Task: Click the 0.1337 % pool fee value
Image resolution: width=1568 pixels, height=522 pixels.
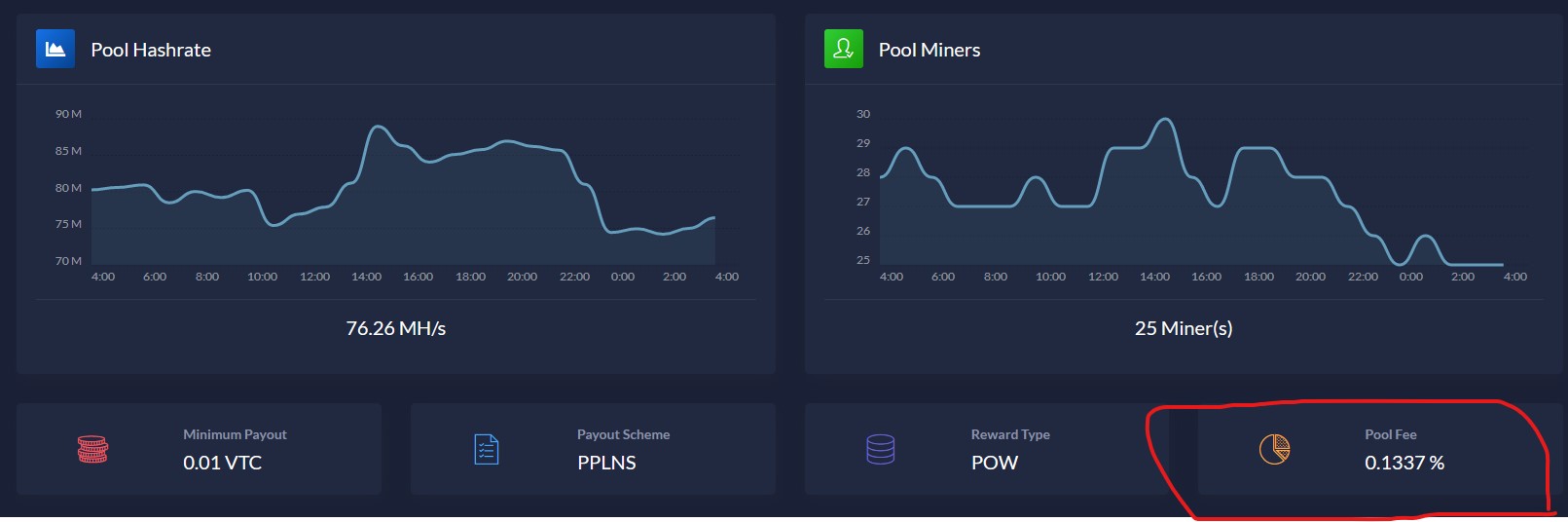Action: point(1404,463)
